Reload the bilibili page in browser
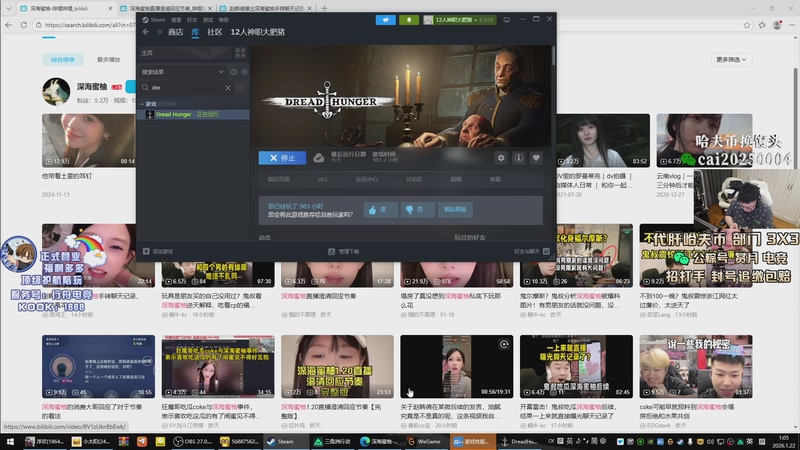Viewport: 800px width, 450px height. click(23, 24)
